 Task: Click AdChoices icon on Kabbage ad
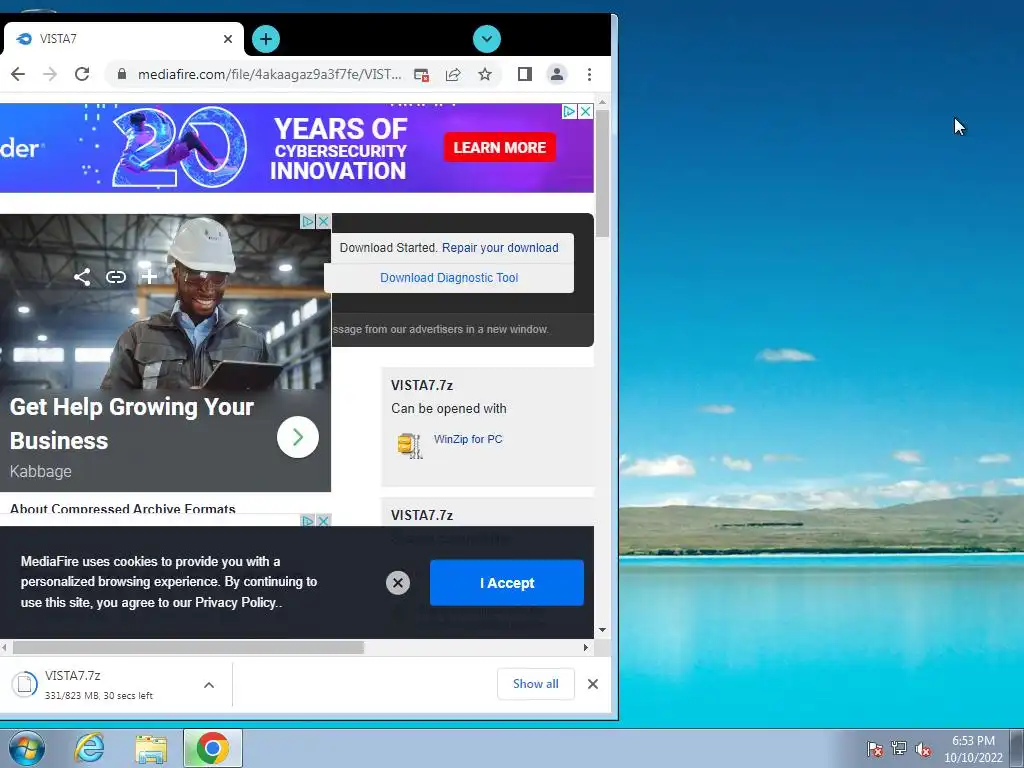coord(308,221)
